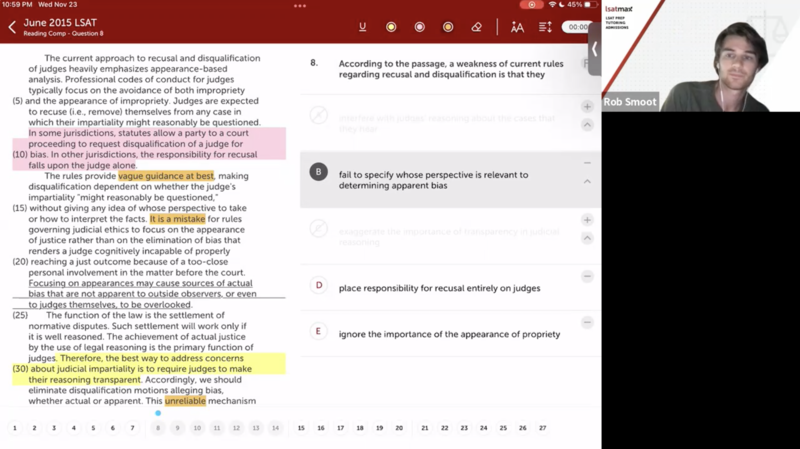Select answer choice E
Image resolution: width=800 pixels, height=449 pixels.
[319, 332]
